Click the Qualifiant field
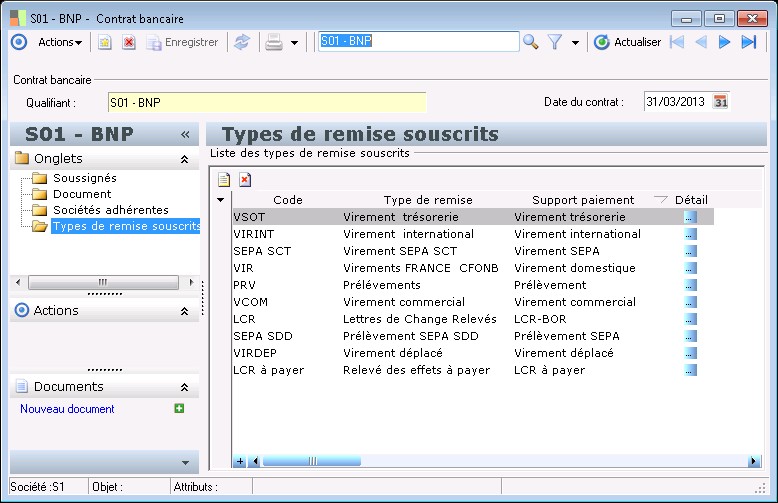Image resolution: width=778 pixels, height=503 pixels. pyautogui.click(x=267, y=103)
